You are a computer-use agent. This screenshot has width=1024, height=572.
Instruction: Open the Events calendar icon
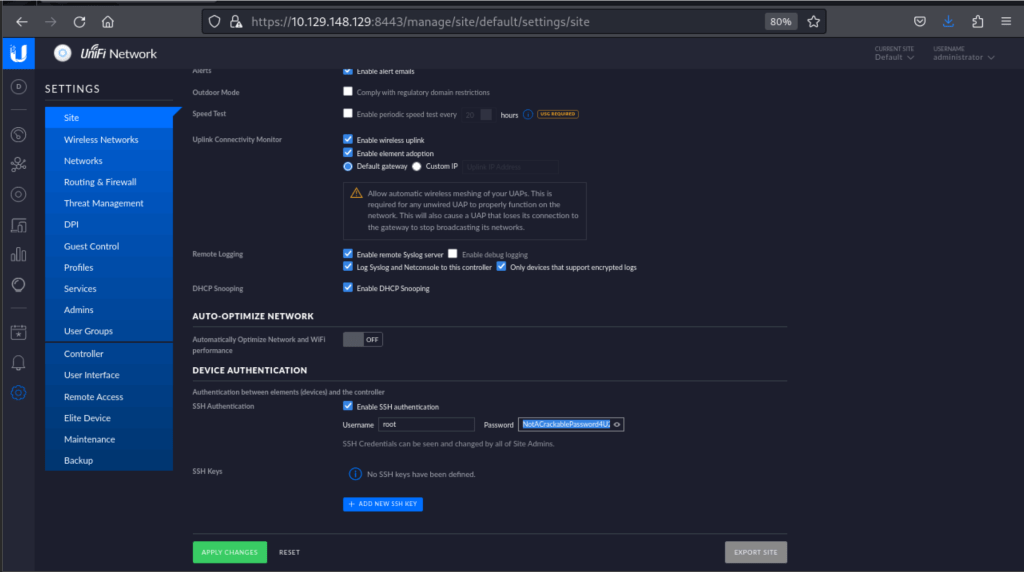(x=18, y=332)
